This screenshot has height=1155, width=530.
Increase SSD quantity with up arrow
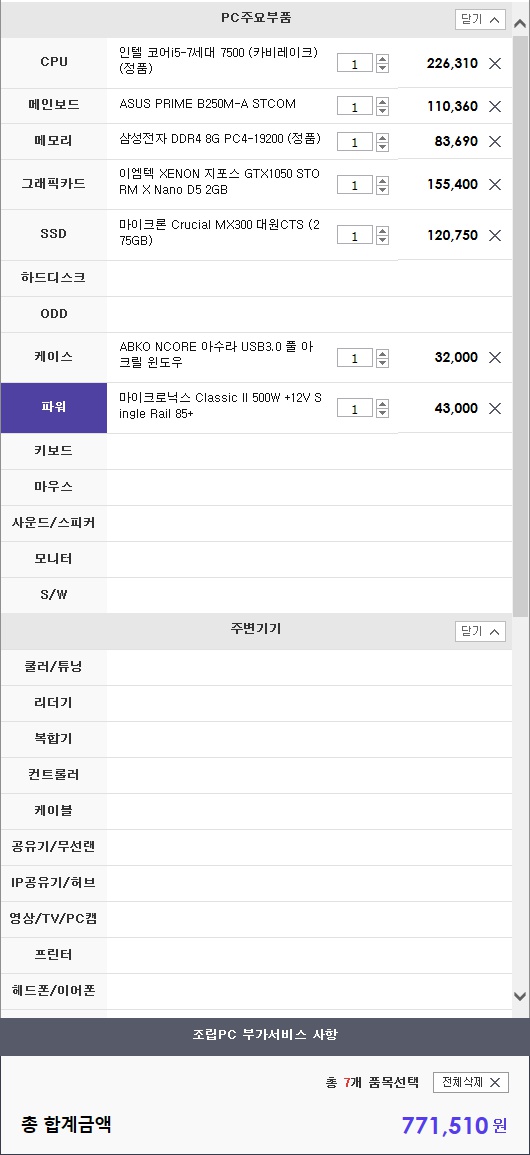(382, 231)
